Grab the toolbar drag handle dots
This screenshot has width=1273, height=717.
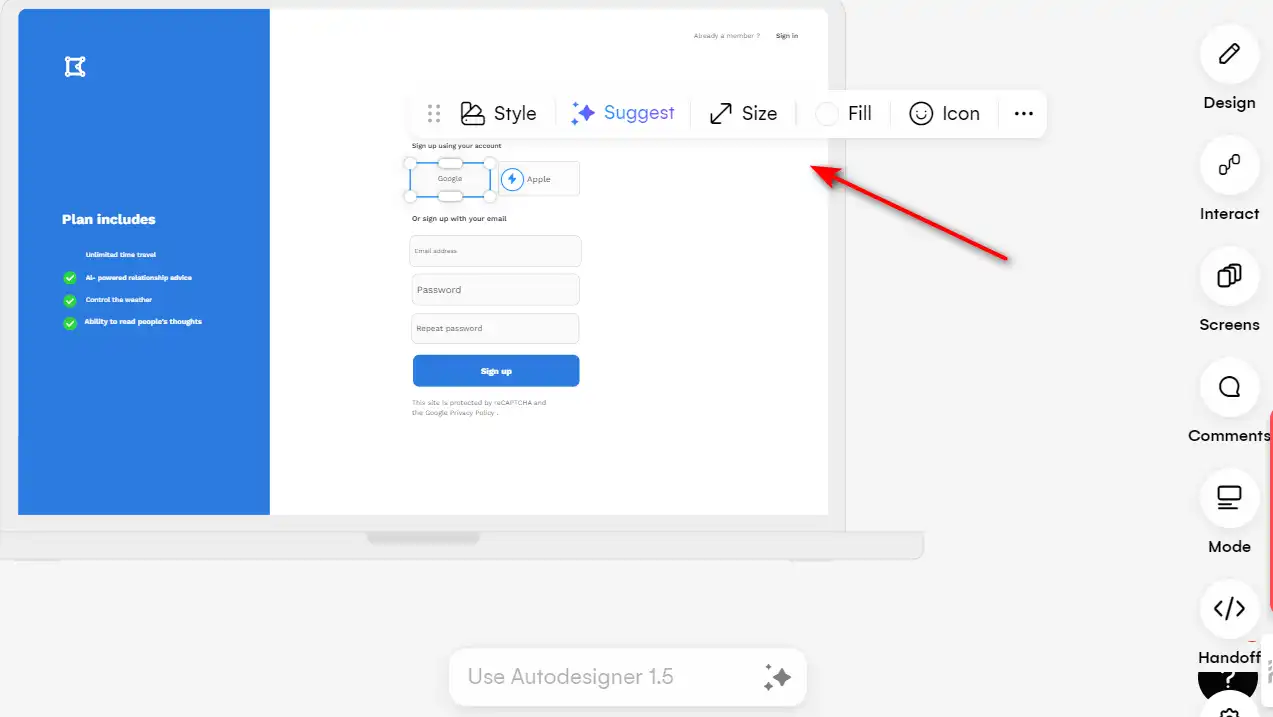(434, 113)
